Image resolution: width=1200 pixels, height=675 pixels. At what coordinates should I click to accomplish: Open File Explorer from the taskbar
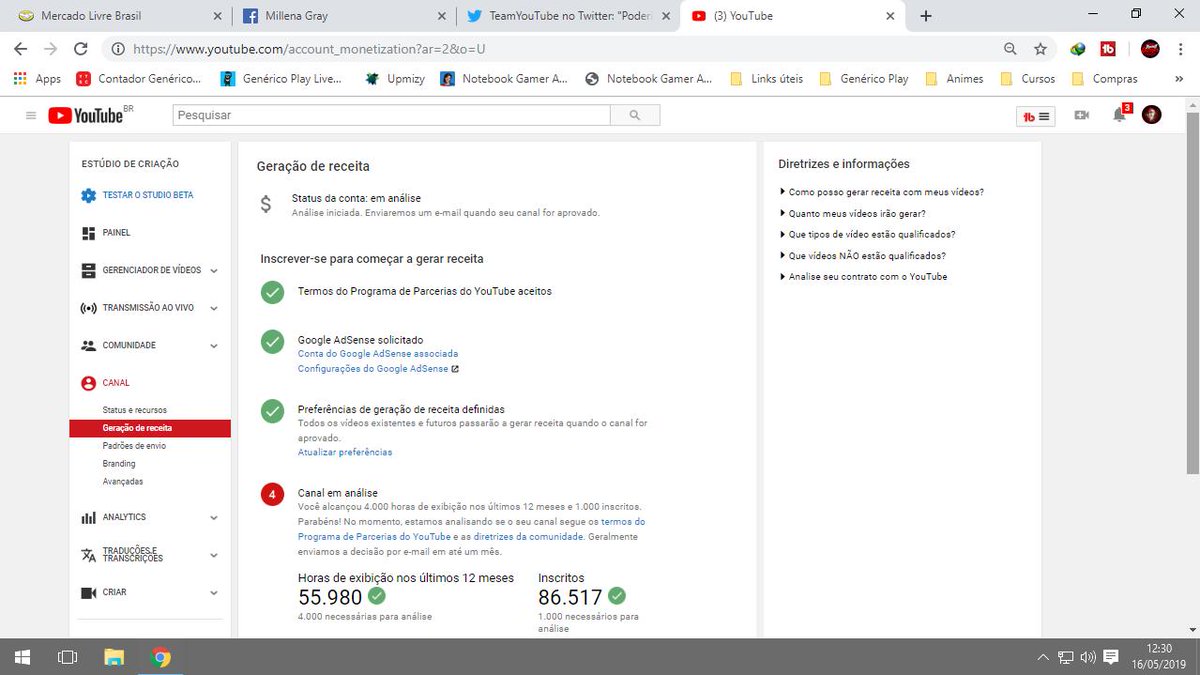tap(114, 657)
